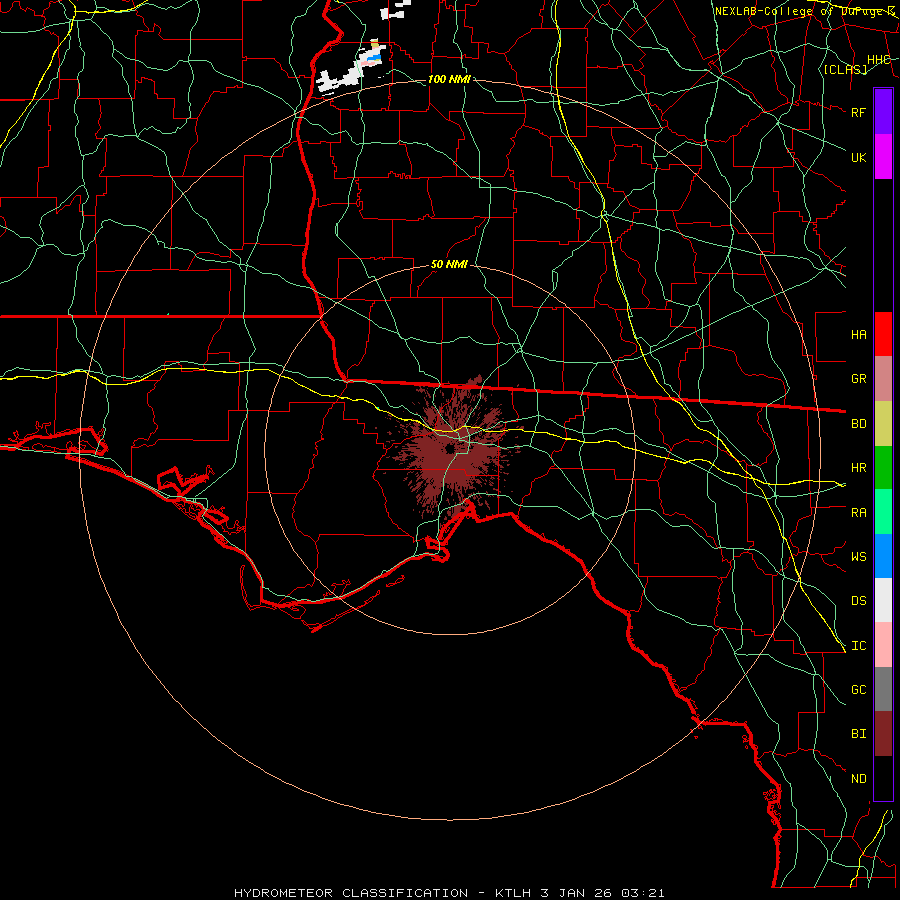Click the RA light green legend swatch
Screen dimensions: 900x900
883,512
